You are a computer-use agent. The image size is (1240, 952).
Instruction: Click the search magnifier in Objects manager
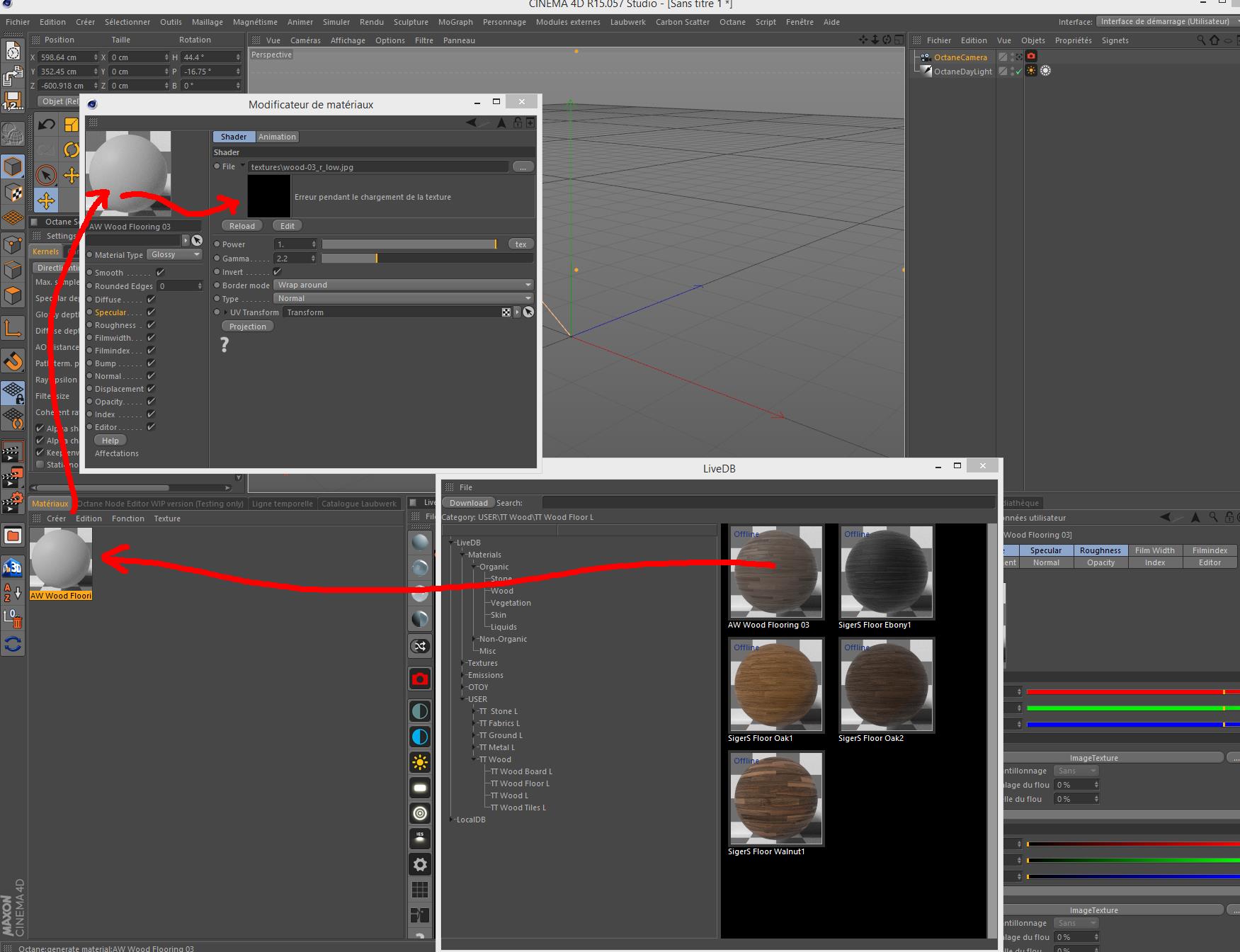point(1201,40)
